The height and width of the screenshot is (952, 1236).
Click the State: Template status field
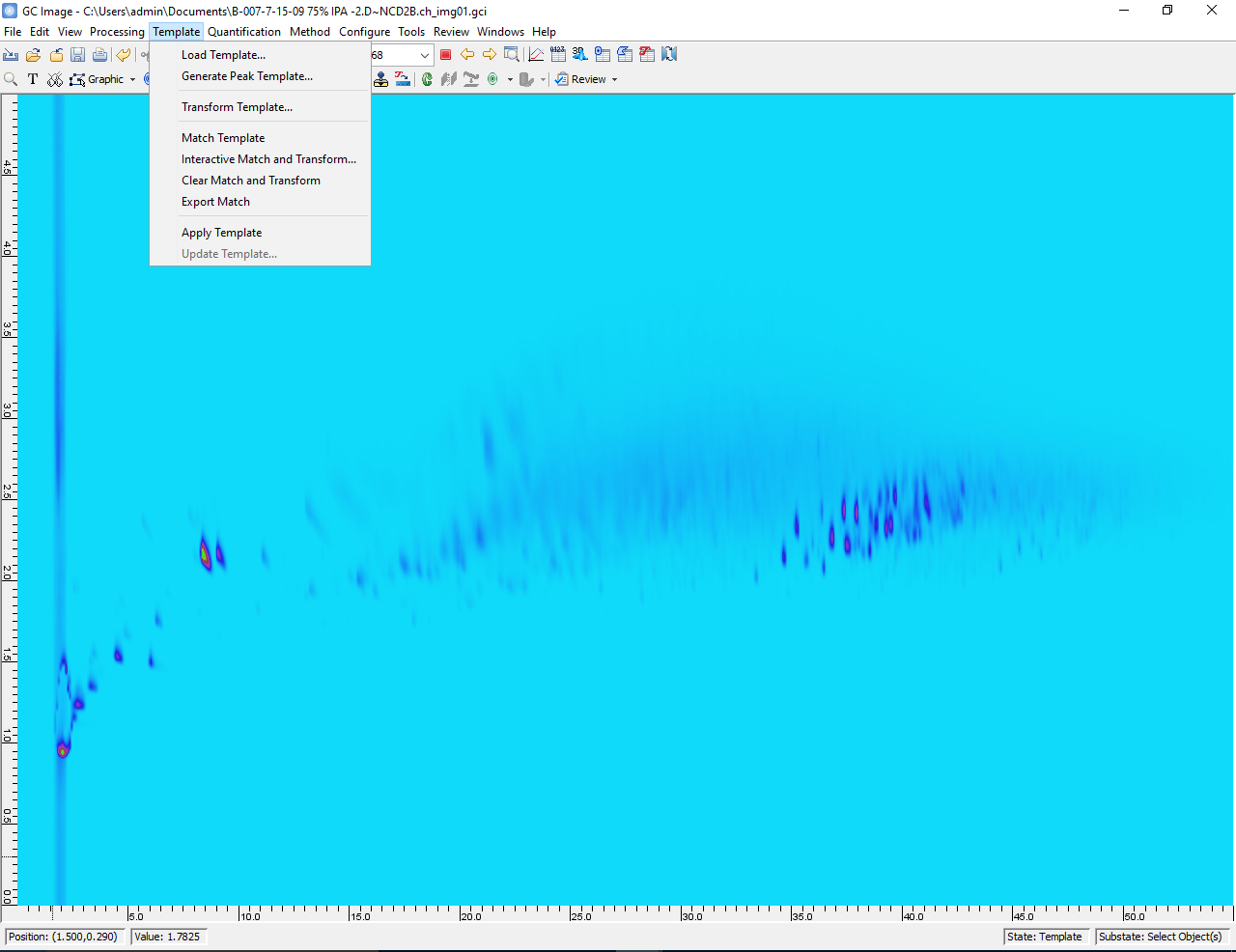coord(1045,937)
